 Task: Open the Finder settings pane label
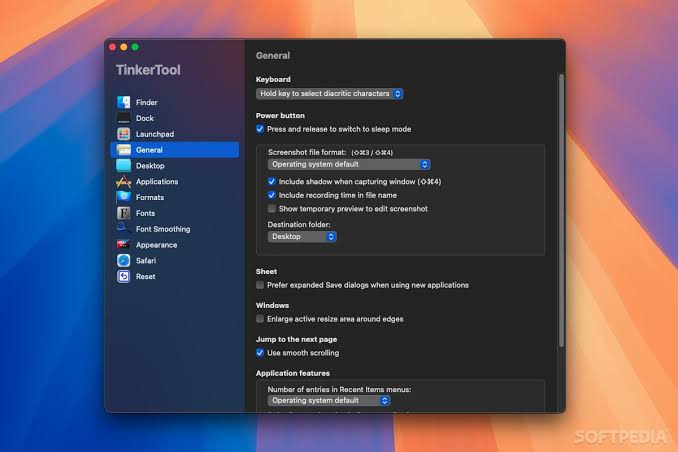[147, 103]
